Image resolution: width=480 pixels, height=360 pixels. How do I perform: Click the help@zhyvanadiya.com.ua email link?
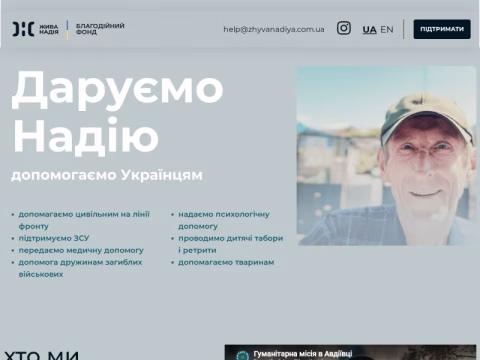(274, 29)
